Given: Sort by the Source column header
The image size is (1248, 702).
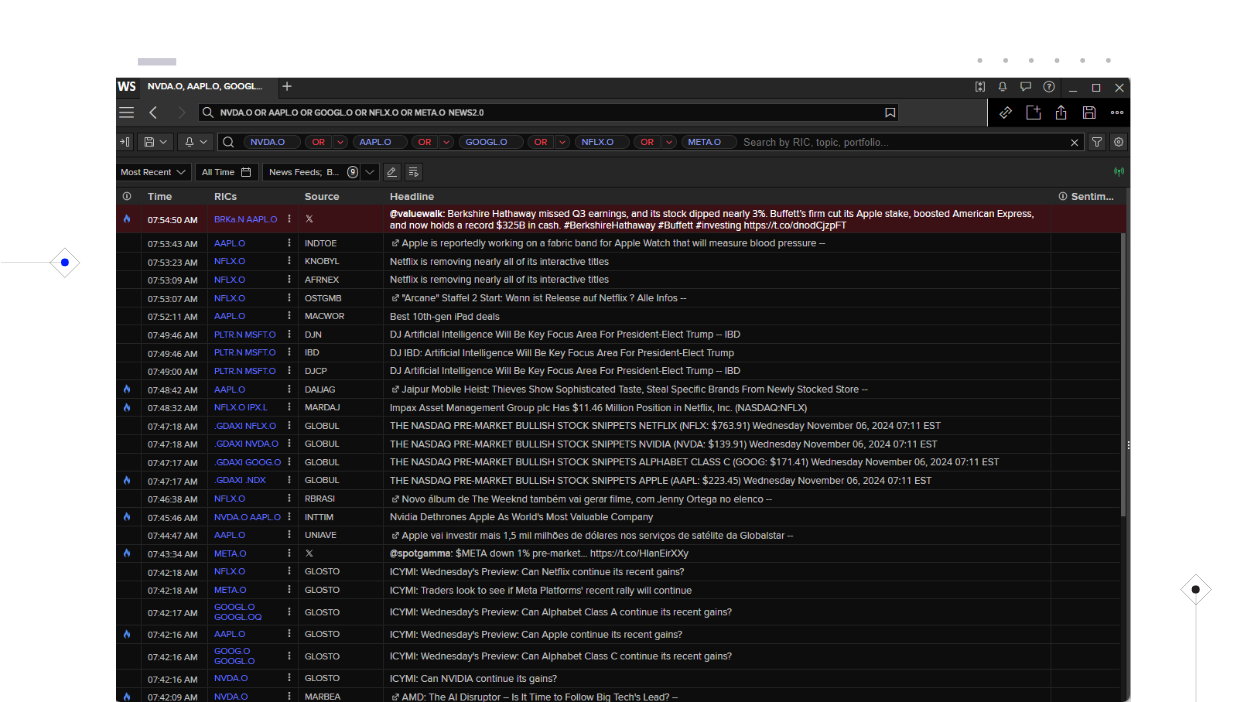Looking at the screenshot, I should point(322,197).
